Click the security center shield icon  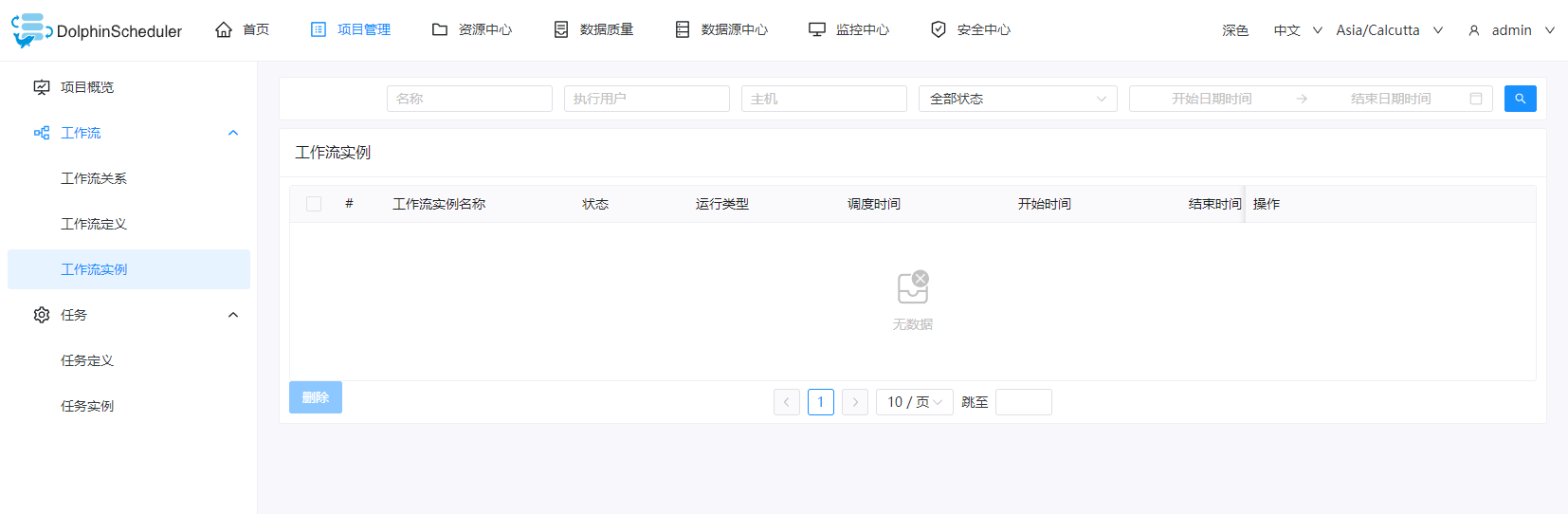click(x=939, y=29)
